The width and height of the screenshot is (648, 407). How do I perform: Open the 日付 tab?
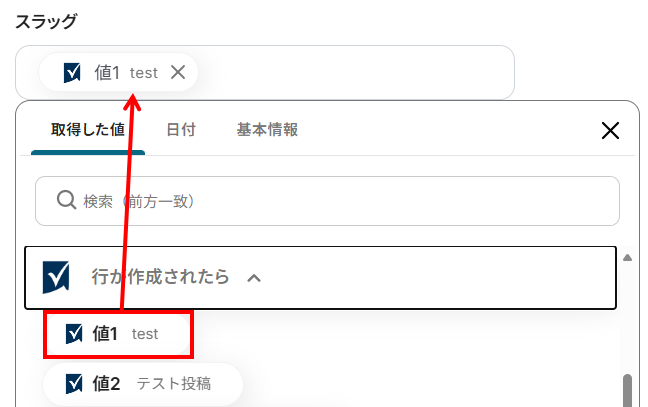point(181,130)
